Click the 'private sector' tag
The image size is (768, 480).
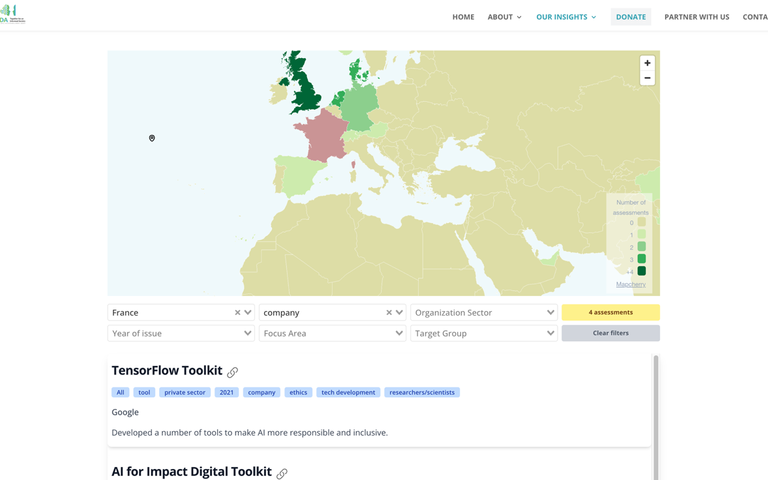185,392
